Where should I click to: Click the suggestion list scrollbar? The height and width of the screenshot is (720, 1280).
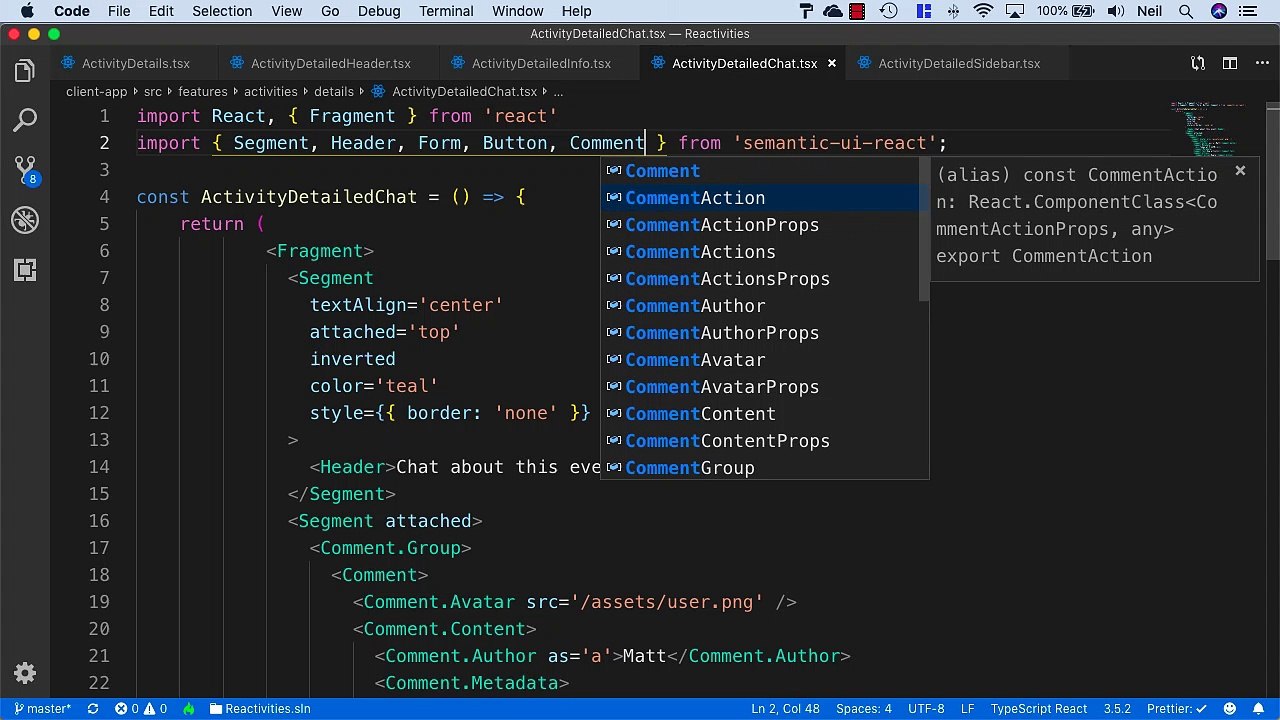924,230
